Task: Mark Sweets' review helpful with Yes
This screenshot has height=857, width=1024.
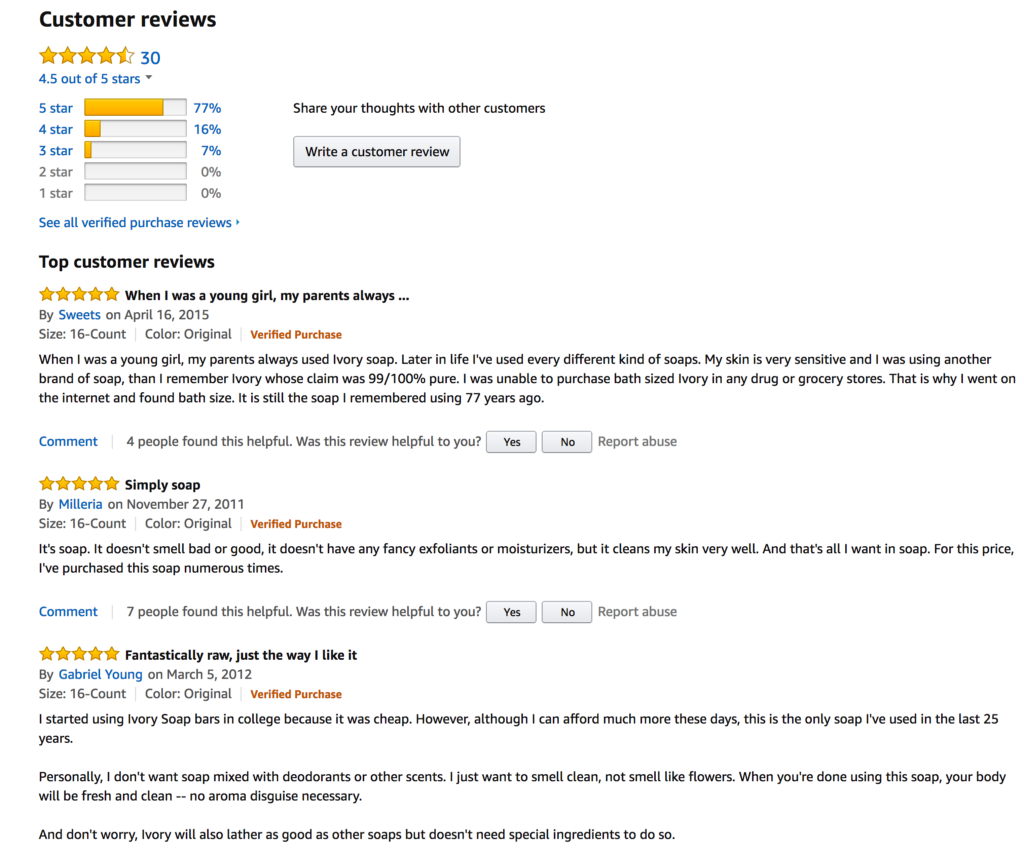Action: pyautogui.click(x=511, y=442)
